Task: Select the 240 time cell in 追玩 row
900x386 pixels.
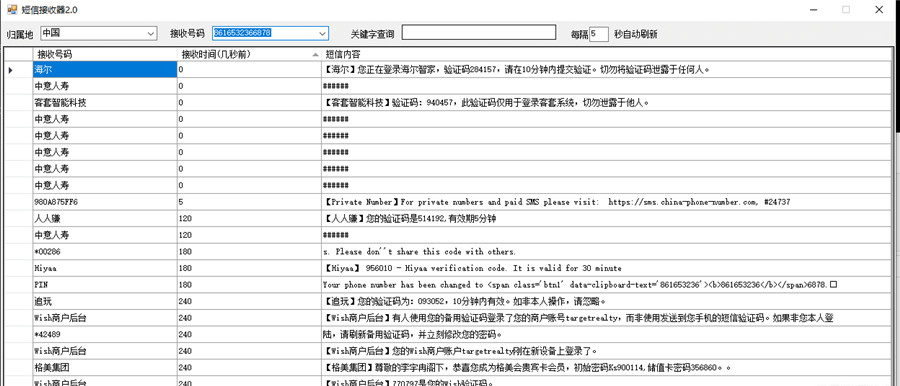Action: 249,301
